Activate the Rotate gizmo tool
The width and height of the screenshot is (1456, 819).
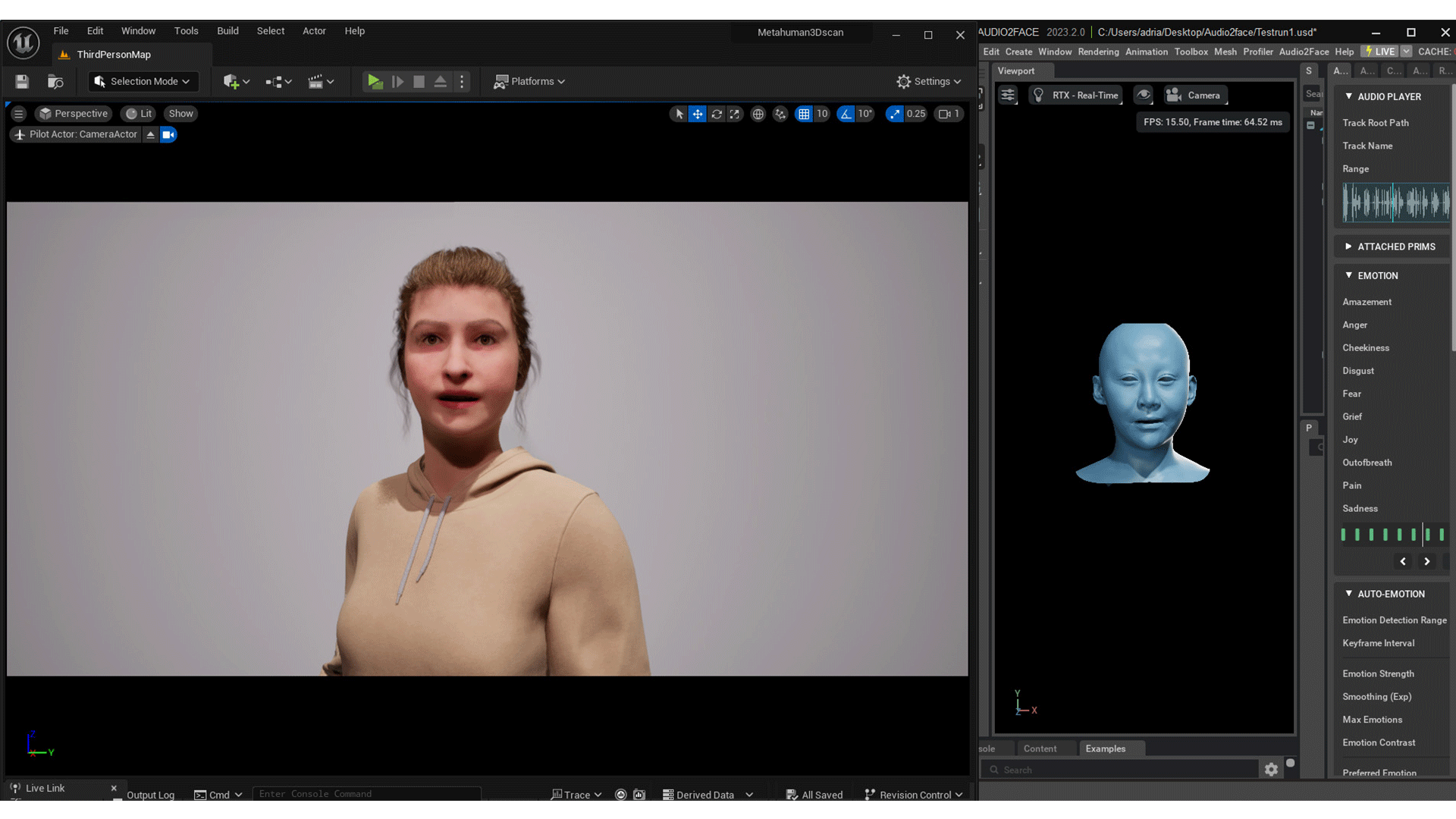coord(717,114)
